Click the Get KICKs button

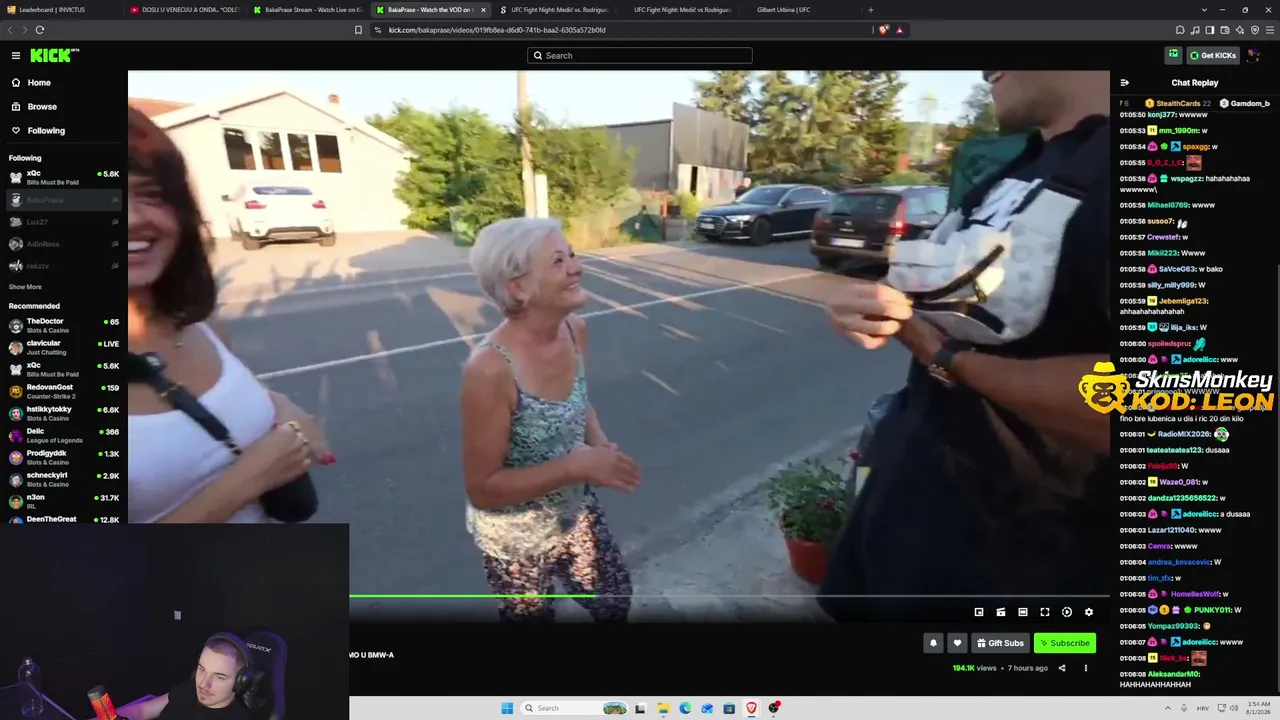tap(1213, 55)
